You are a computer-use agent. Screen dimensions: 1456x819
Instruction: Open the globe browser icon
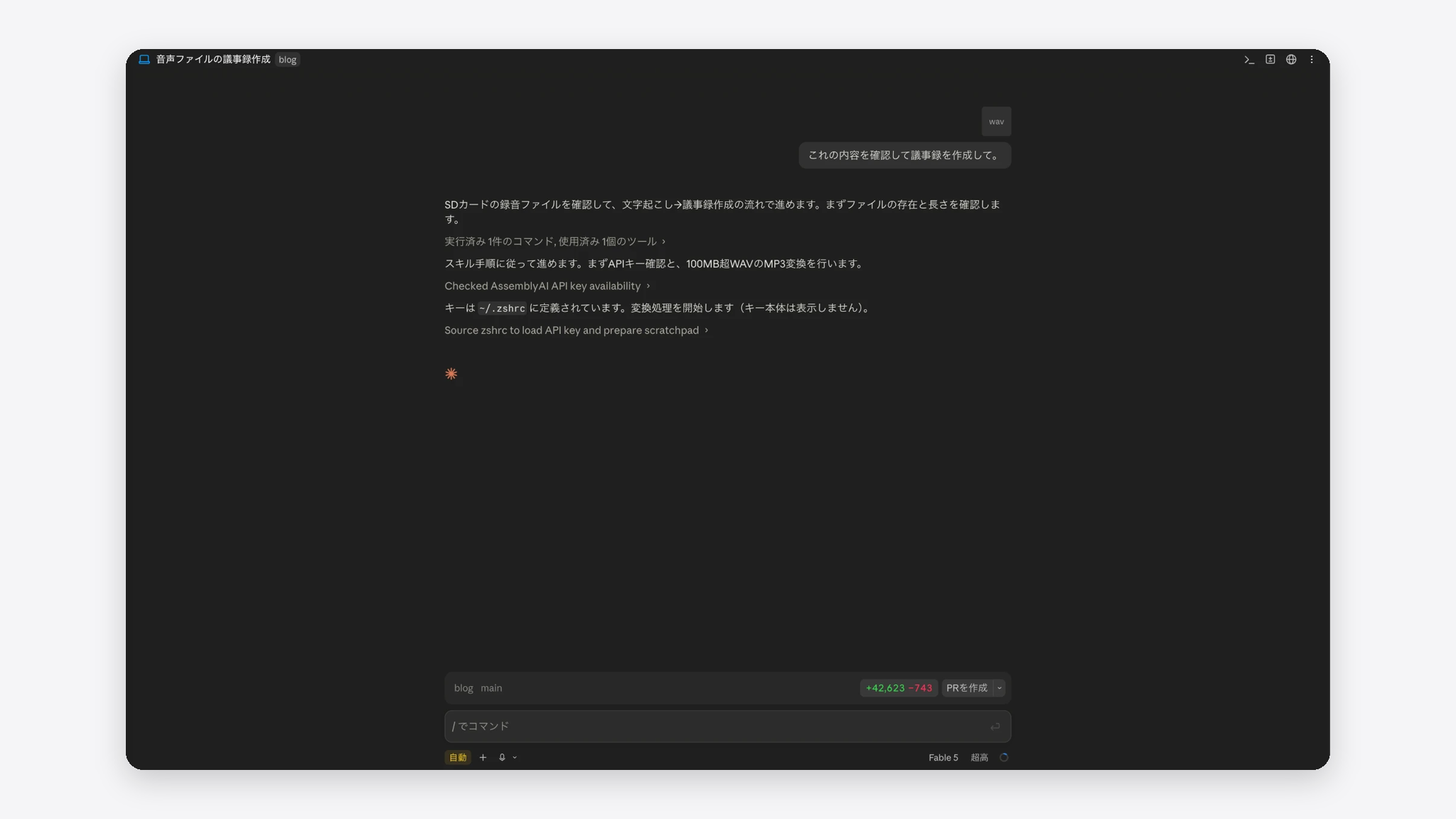[1291, 60]
